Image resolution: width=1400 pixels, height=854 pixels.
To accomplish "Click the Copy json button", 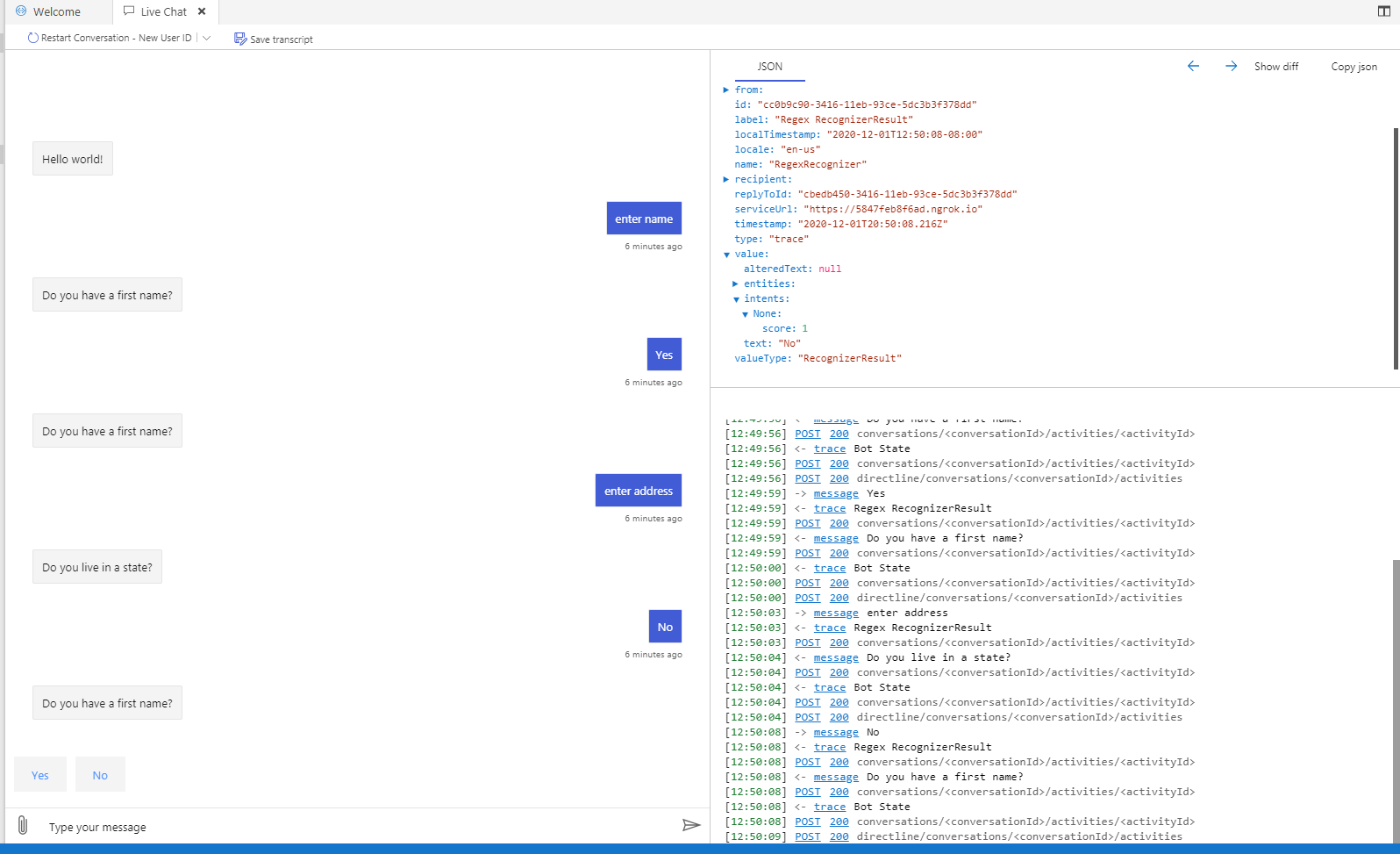I will pos(1354,67).
